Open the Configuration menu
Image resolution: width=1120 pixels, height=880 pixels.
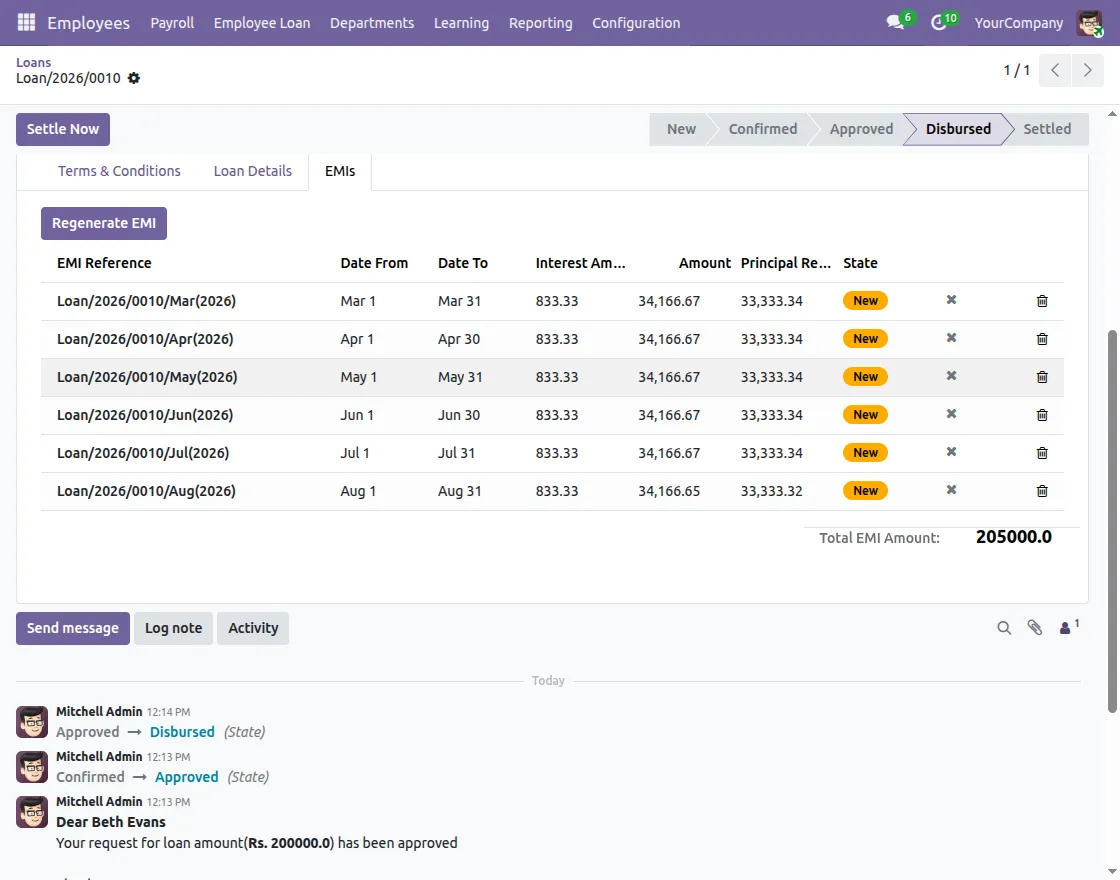(x=636, y=22)
